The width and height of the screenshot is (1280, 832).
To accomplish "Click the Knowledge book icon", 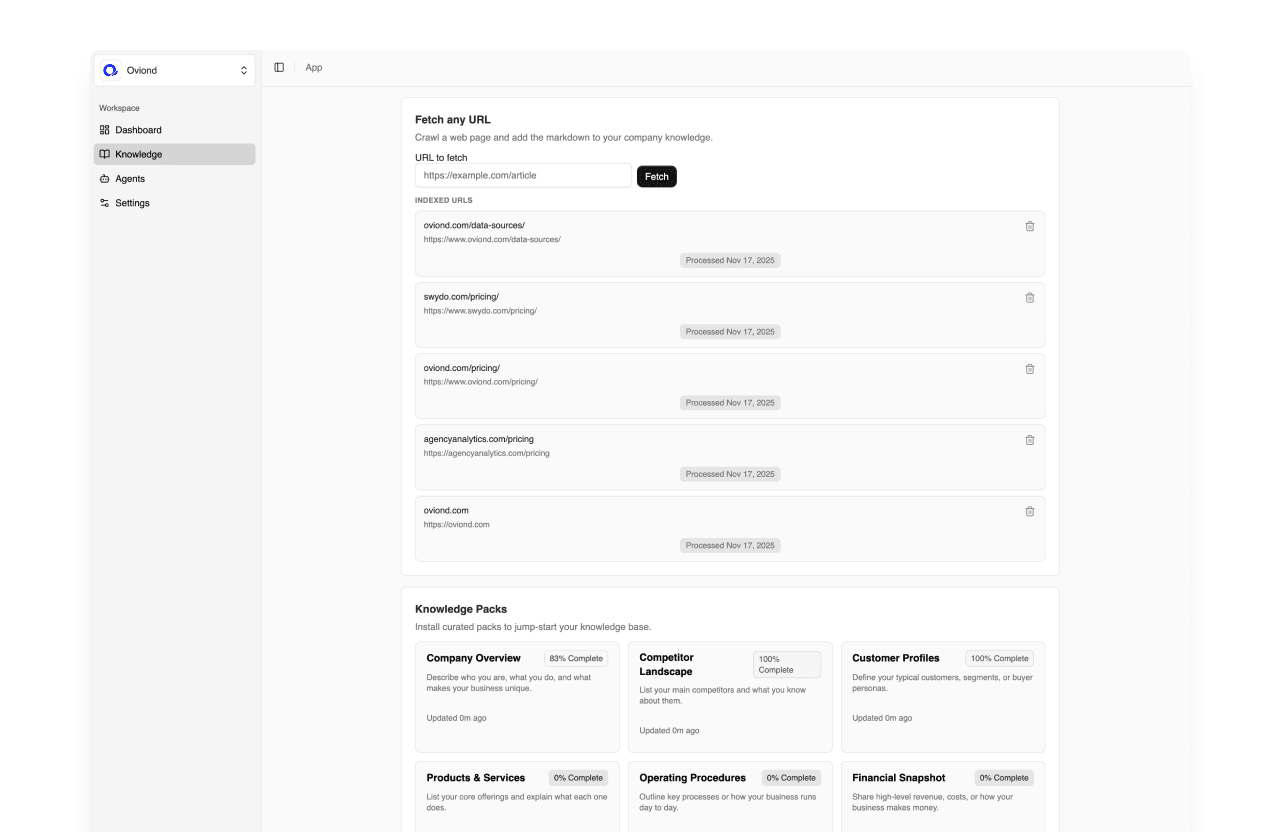I will [104, 154].
